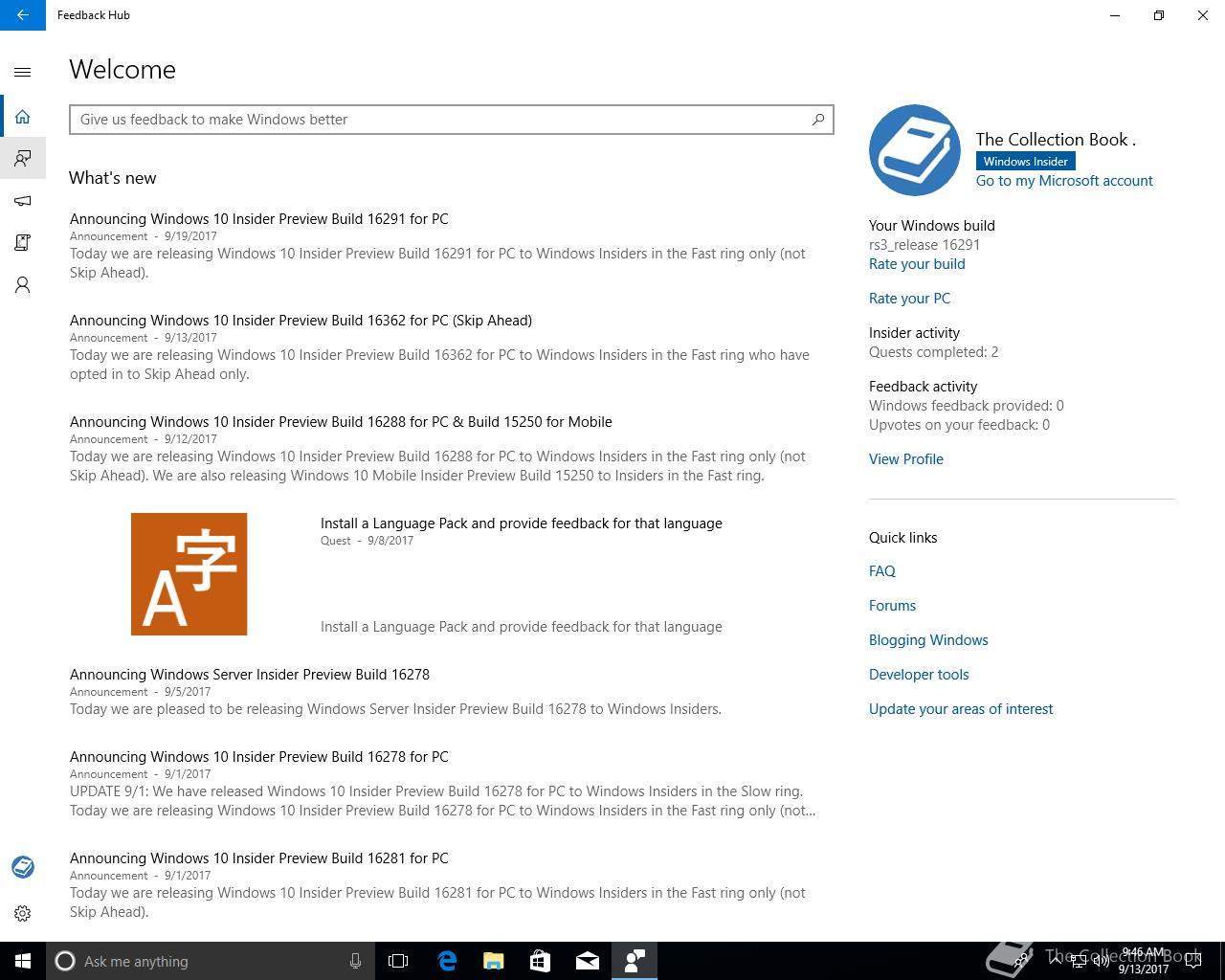Click the taskbar clock showing 9/13/2017
Image resolution: width=1225 pixels, height=980 pixels.
click(x=1144, y=961)
